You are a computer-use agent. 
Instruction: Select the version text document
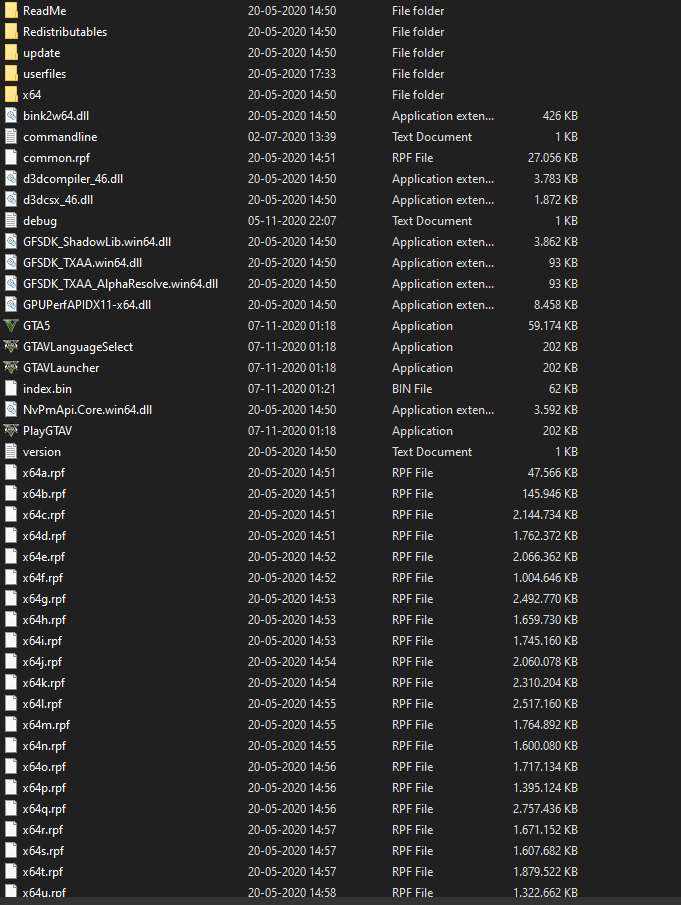pyautogui.click(x=42, y=452)
